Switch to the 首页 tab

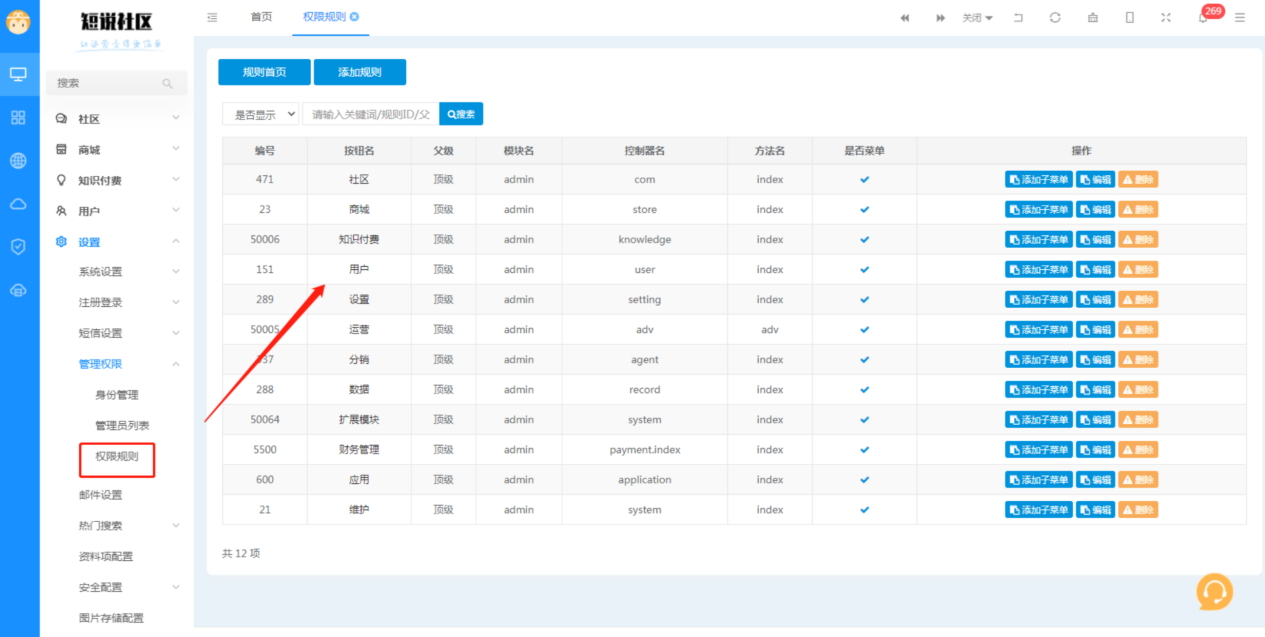coord(261,17)
